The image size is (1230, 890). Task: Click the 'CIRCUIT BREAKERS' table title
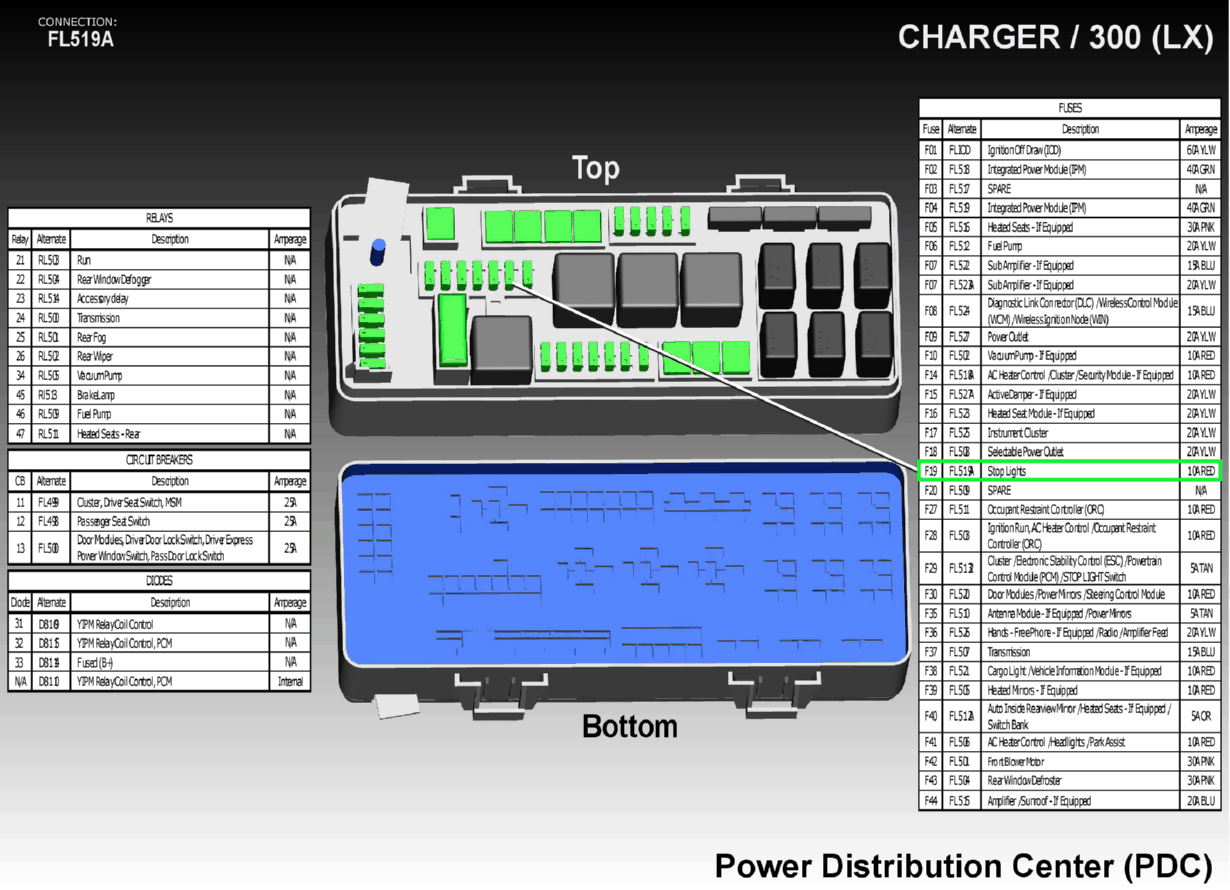pyautogui.click(x=159, y=461)
